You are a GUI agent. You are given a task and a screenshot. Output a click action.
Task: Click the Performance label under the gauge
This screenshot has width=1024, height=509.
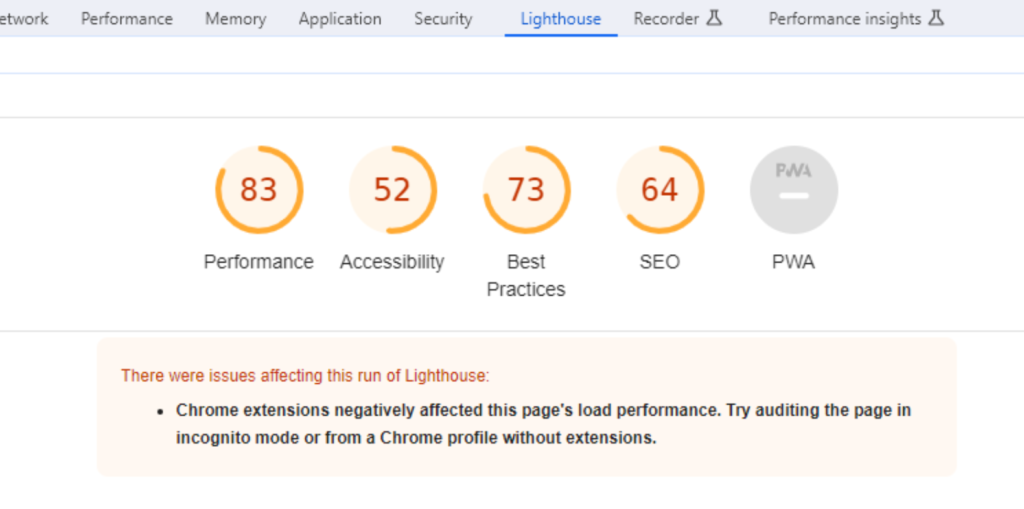coord(259,262)
